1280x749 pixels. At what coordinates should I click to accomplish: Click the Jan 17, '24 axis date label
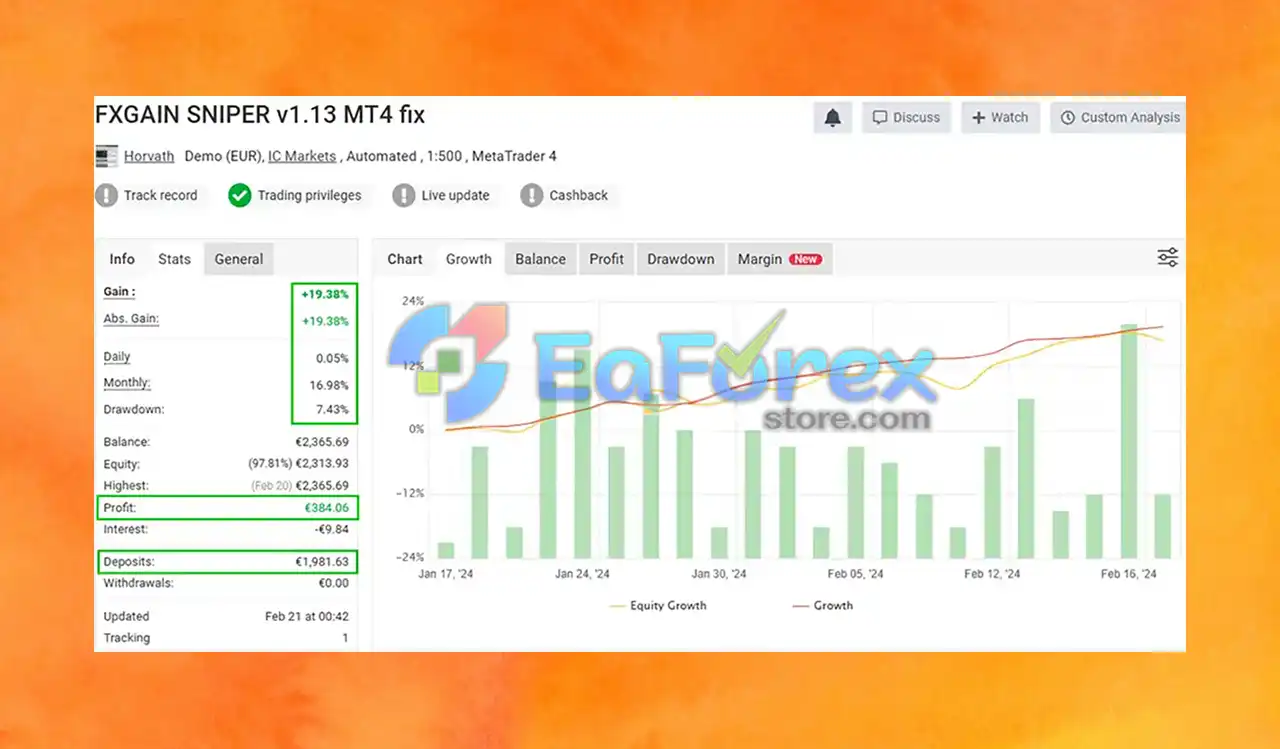[445, 575]
